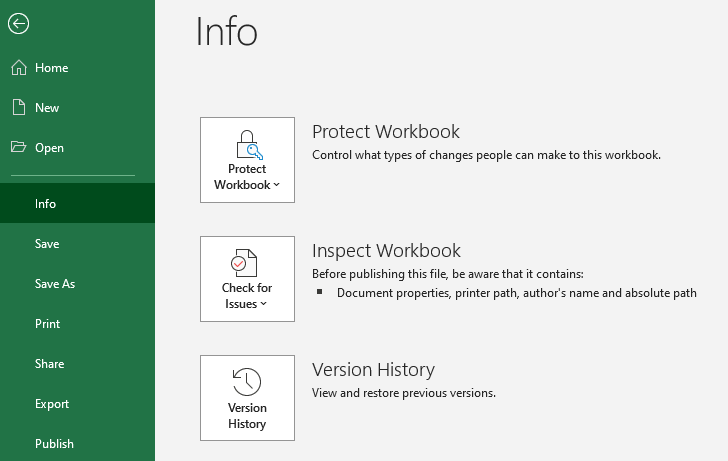Open the Export options
728x461 pixels.
pyautogui.click(x=78, y=403)
